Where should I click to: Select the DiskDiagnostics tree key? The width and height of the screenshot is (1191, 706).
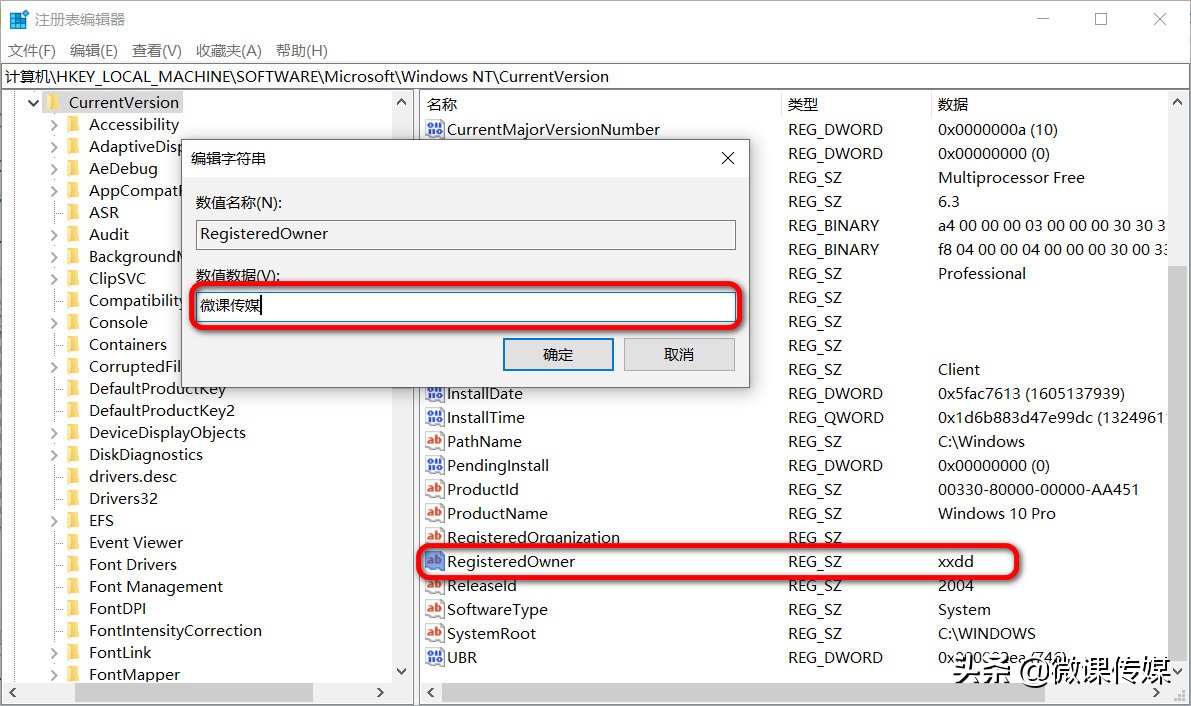coord(146,454)
